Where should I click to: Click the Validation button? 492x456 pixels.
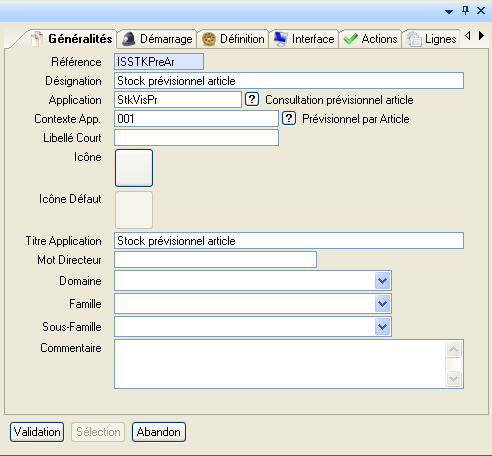[x=37, y=432]
